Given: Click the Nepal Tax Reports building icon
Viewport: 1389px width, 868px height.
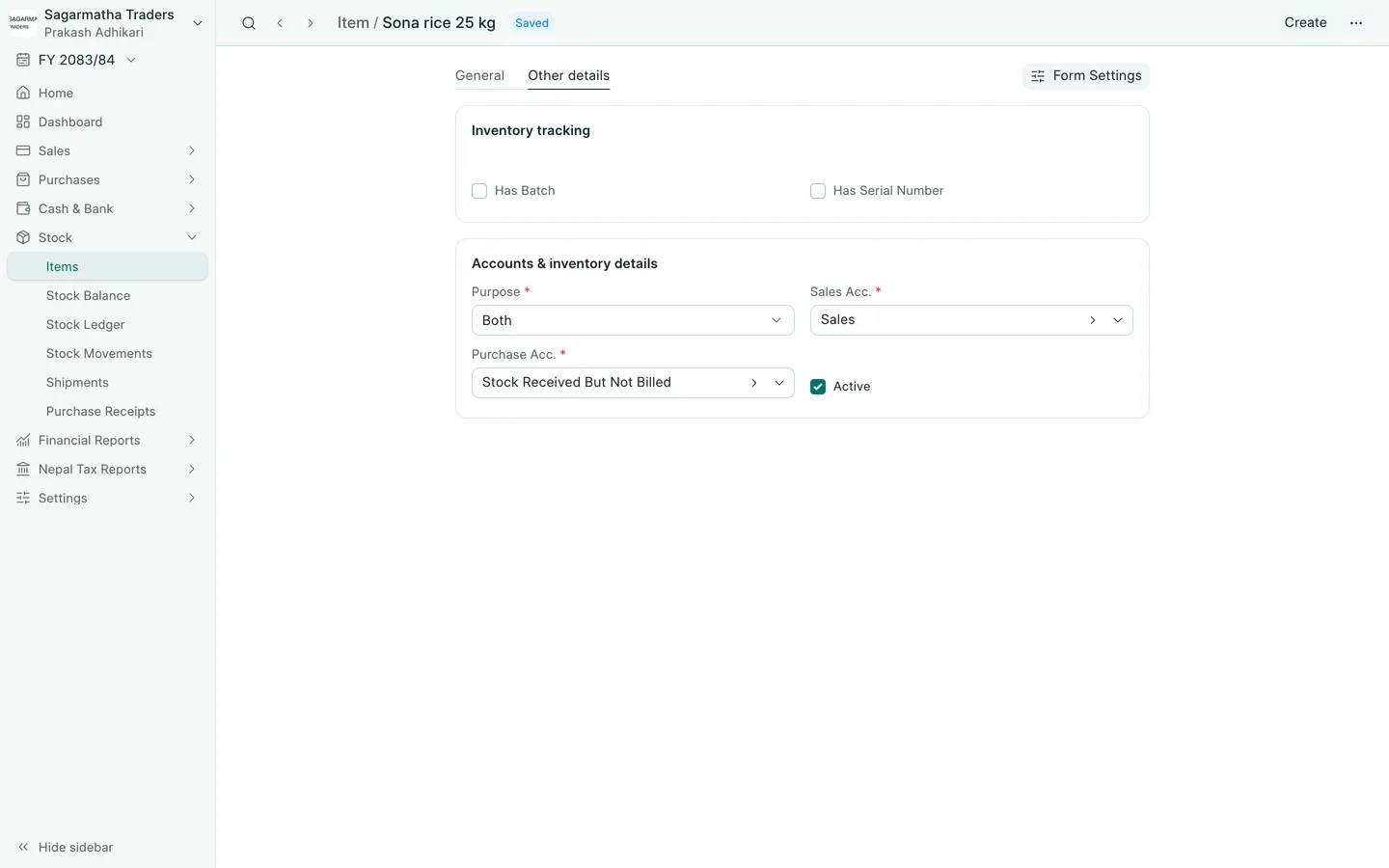Looking at the screenshot, I should point(23,469).
